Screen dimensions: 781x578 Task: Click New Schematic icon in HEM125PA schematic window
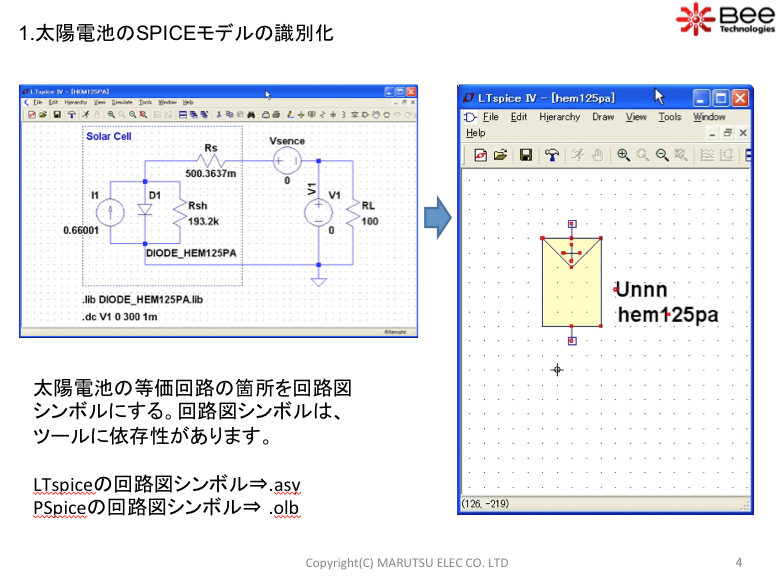[x=32, y=115]
